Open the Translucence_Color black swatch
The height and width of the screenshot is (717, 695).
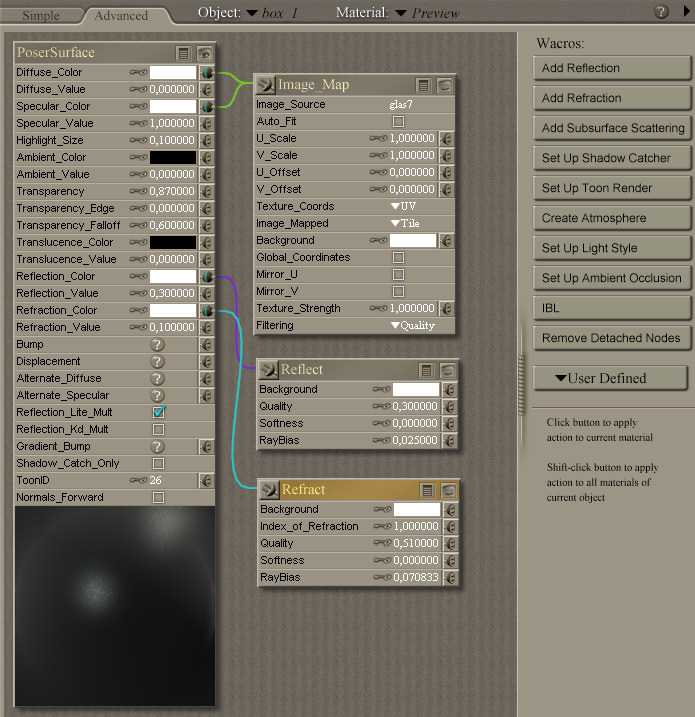[173, 242]
